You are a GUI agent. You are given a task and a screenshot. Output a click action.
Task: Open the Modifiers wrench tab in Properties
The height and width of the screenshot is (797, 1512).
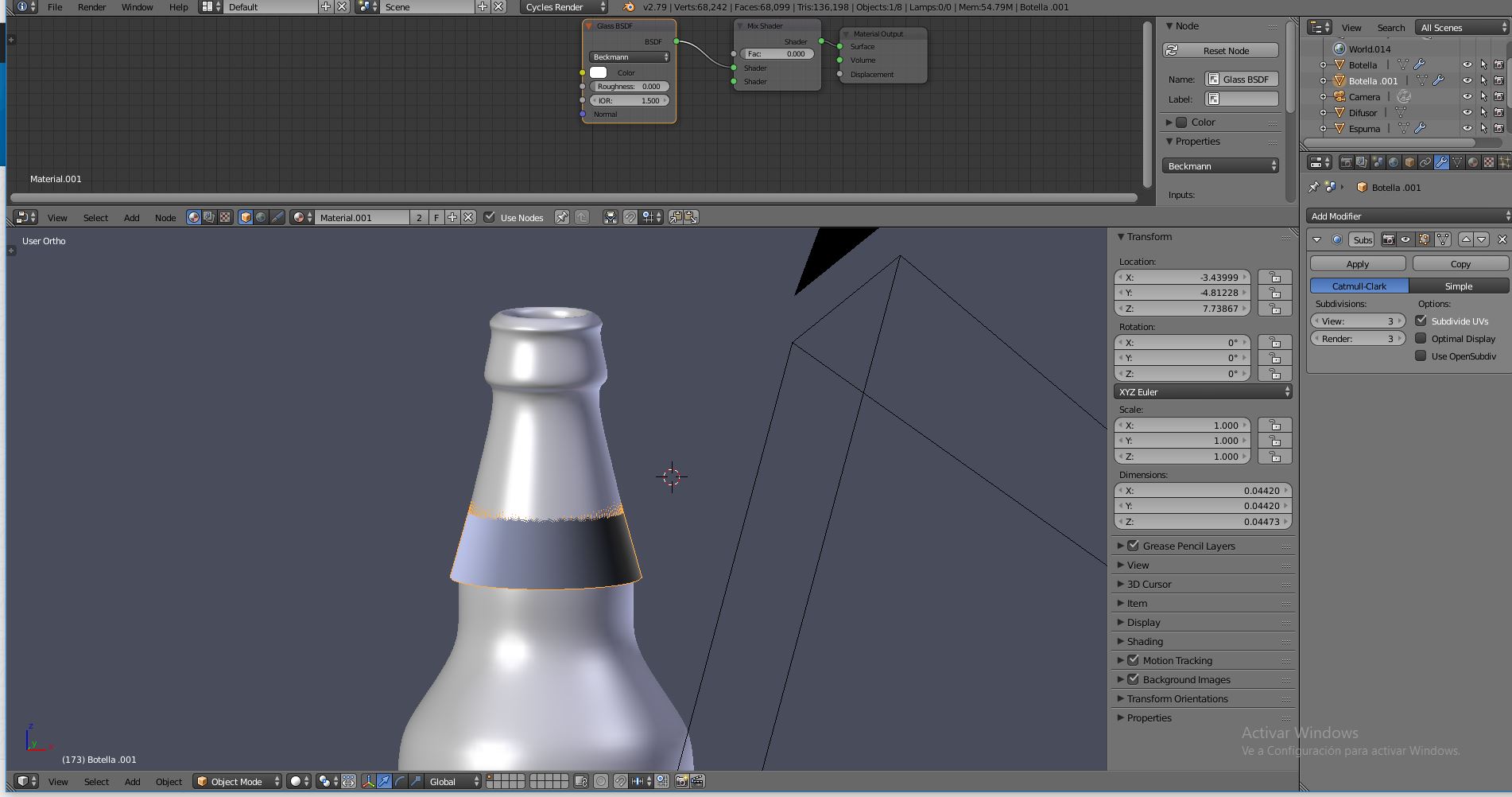(1442, 162)
